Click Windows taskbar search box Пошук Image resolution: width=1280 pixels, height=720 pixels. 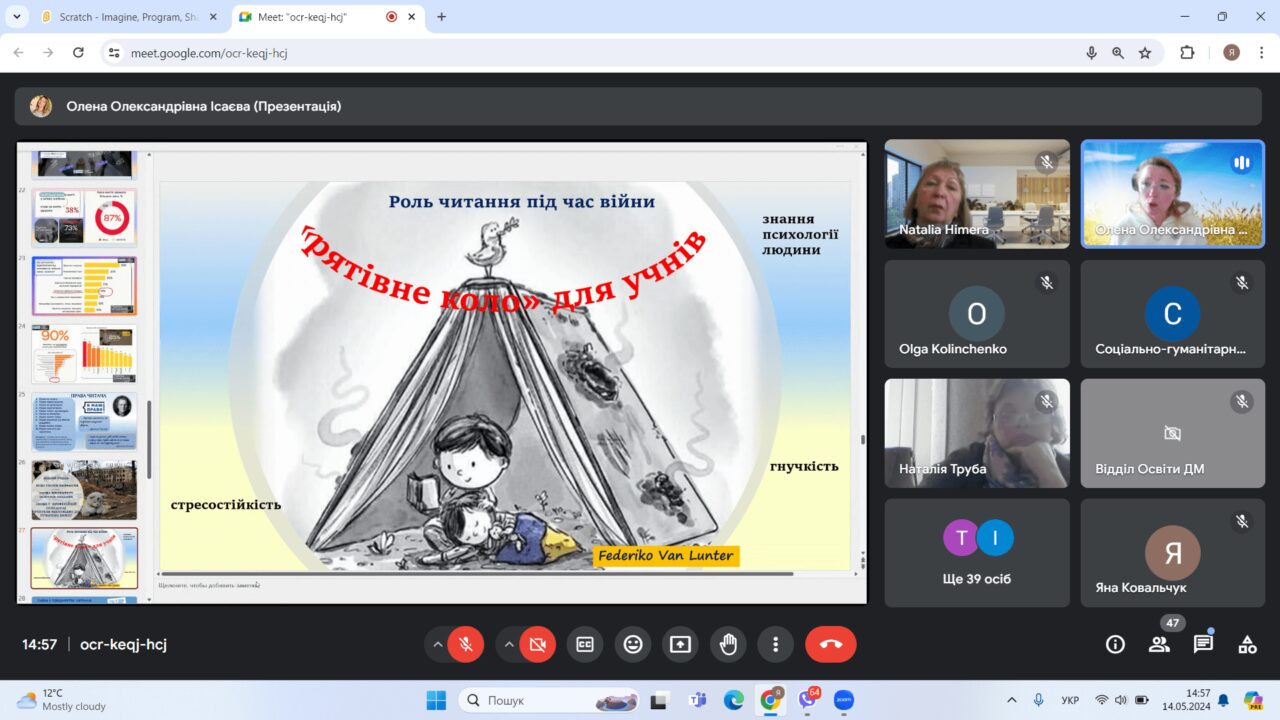pyautogui.click(x=549, y=700)
